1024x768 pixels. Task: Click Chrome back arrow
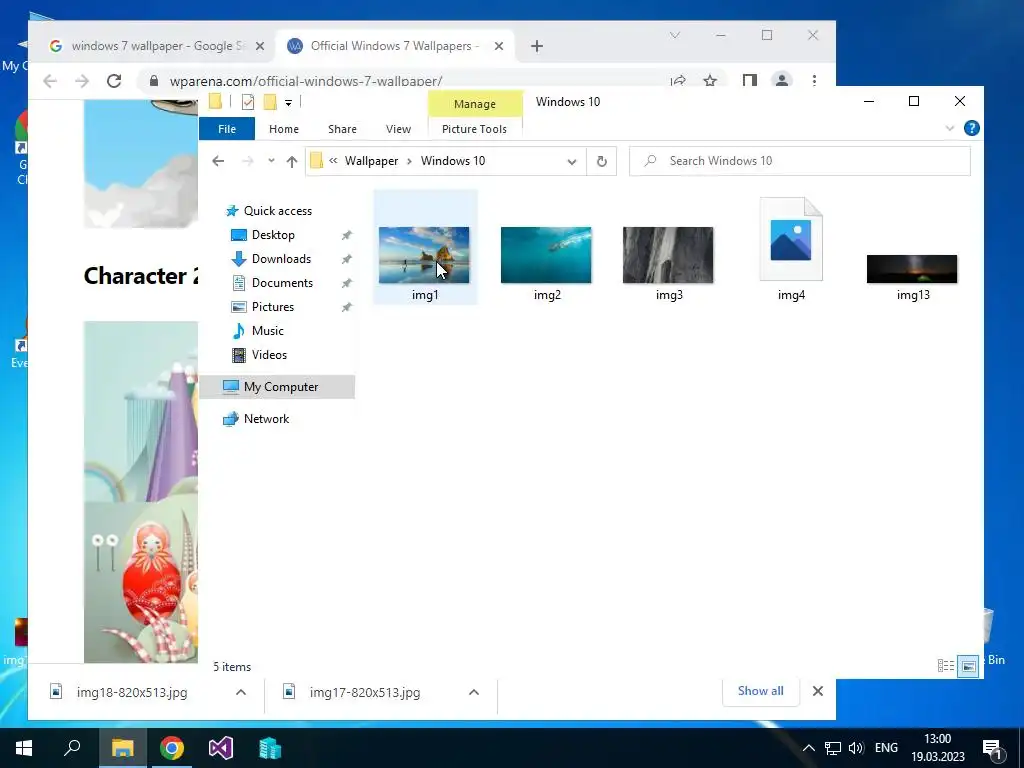pos(50,81)
